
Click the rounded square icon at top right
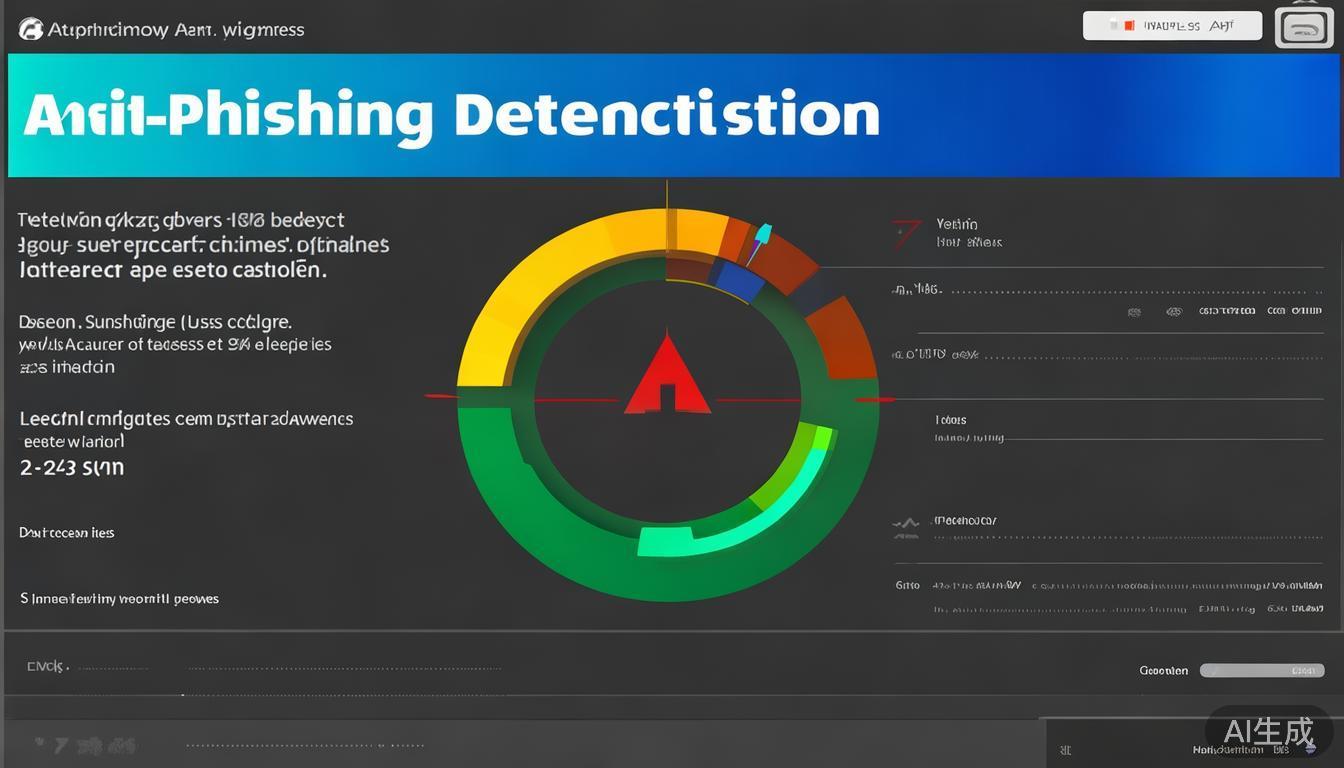(x=1304, y=27)
